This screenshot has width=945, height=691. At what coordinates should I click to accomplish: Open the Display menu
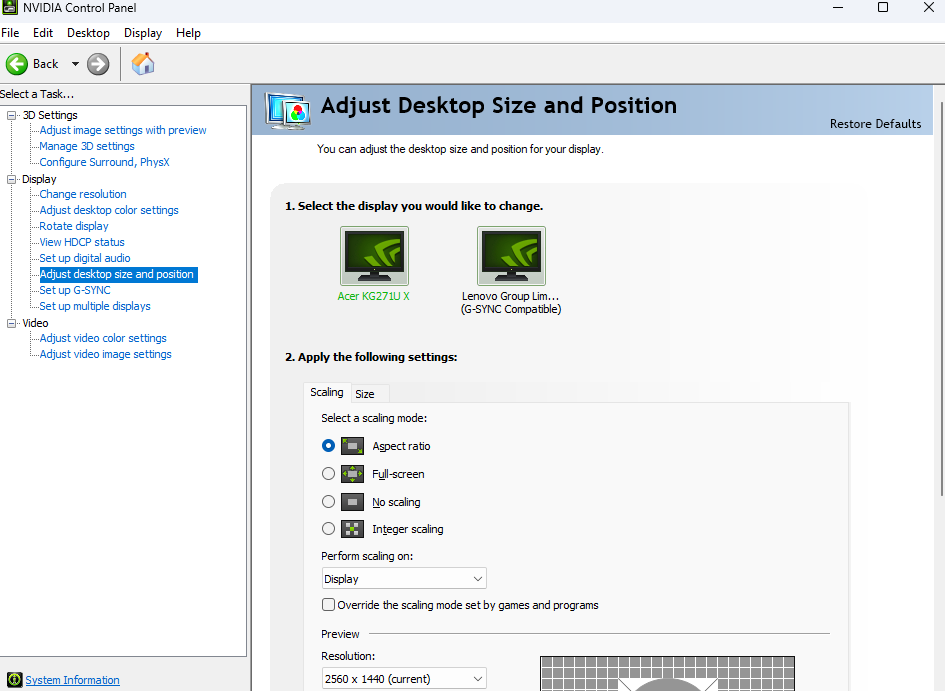pyautogui.click(x=143, y=33)
